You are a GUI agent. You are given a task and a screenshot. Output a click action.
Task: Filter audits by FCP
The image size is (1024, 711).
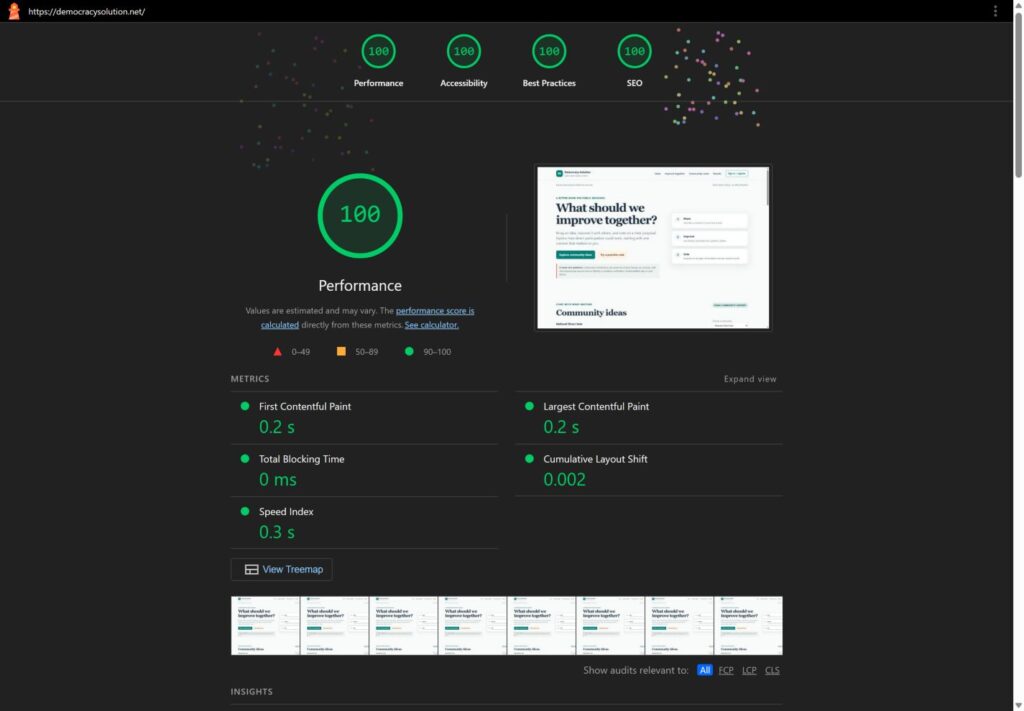point(726,670)
